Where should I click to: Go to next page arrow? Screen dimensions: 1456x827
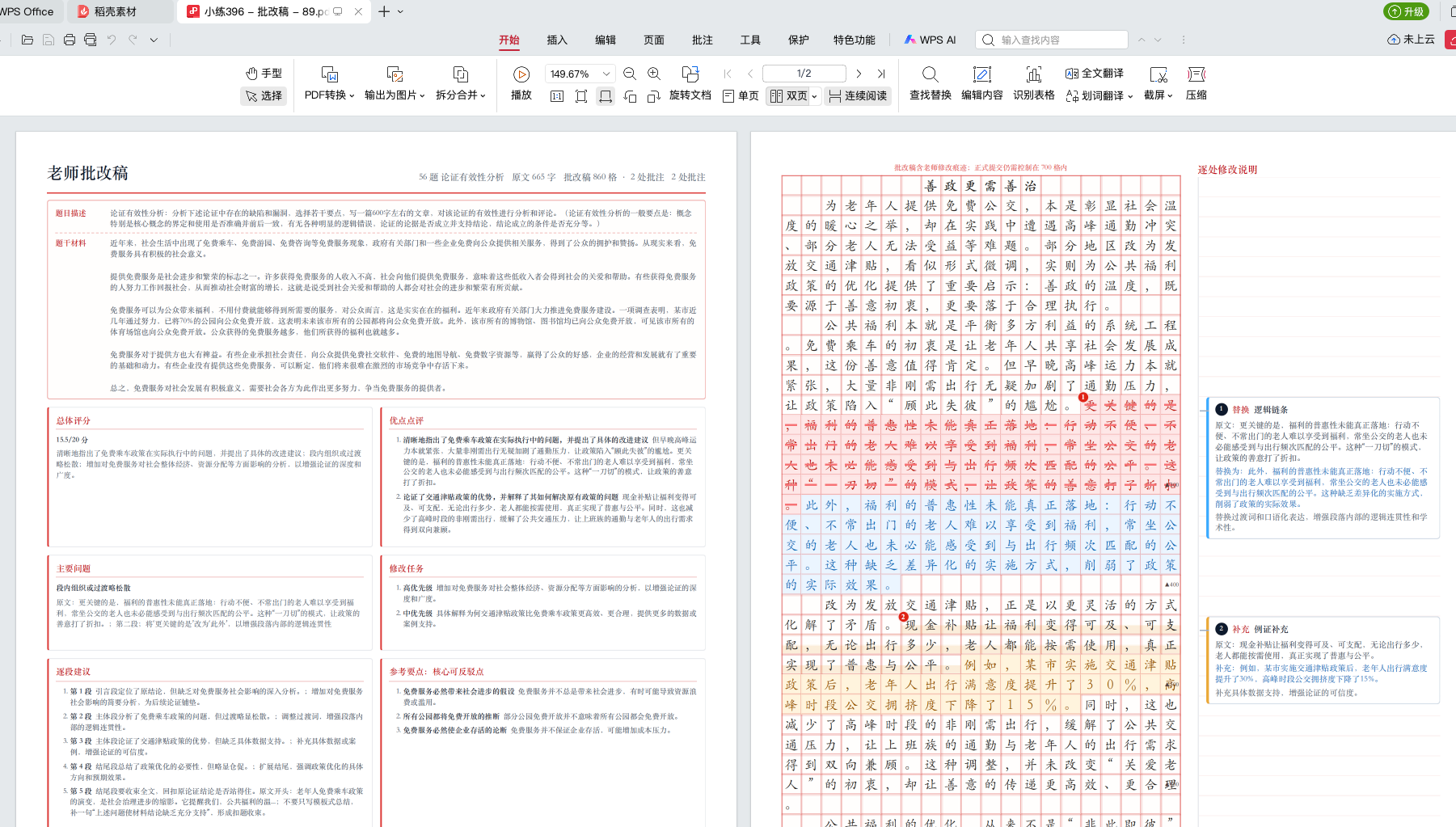click(859, 74)
